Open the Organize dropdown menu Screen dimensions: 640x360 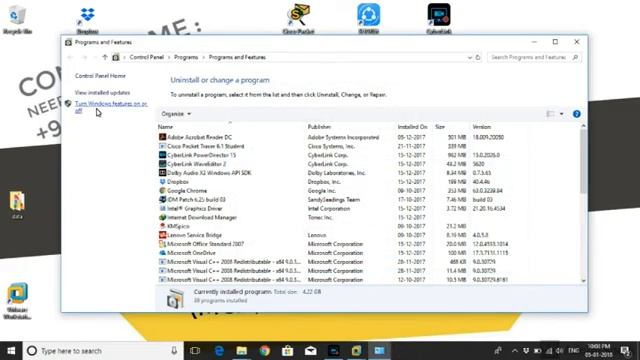coord(176,114)
